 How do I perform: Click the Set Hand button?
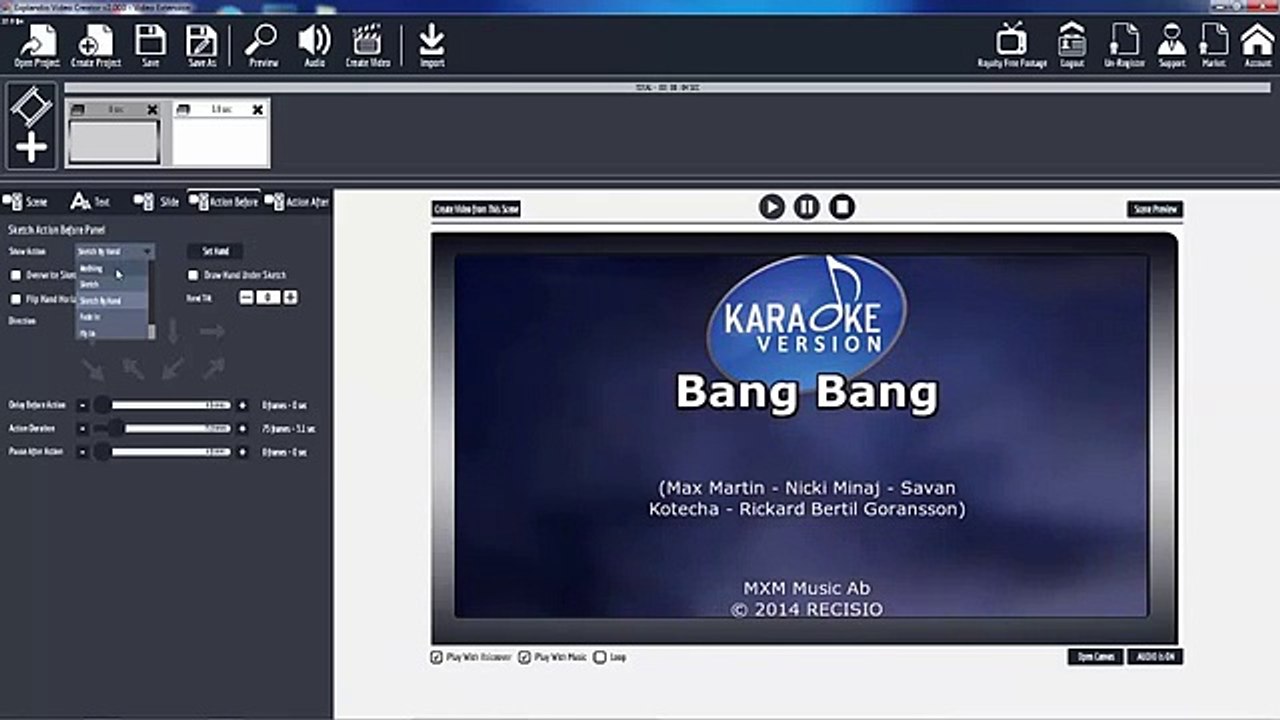point(215,252)
